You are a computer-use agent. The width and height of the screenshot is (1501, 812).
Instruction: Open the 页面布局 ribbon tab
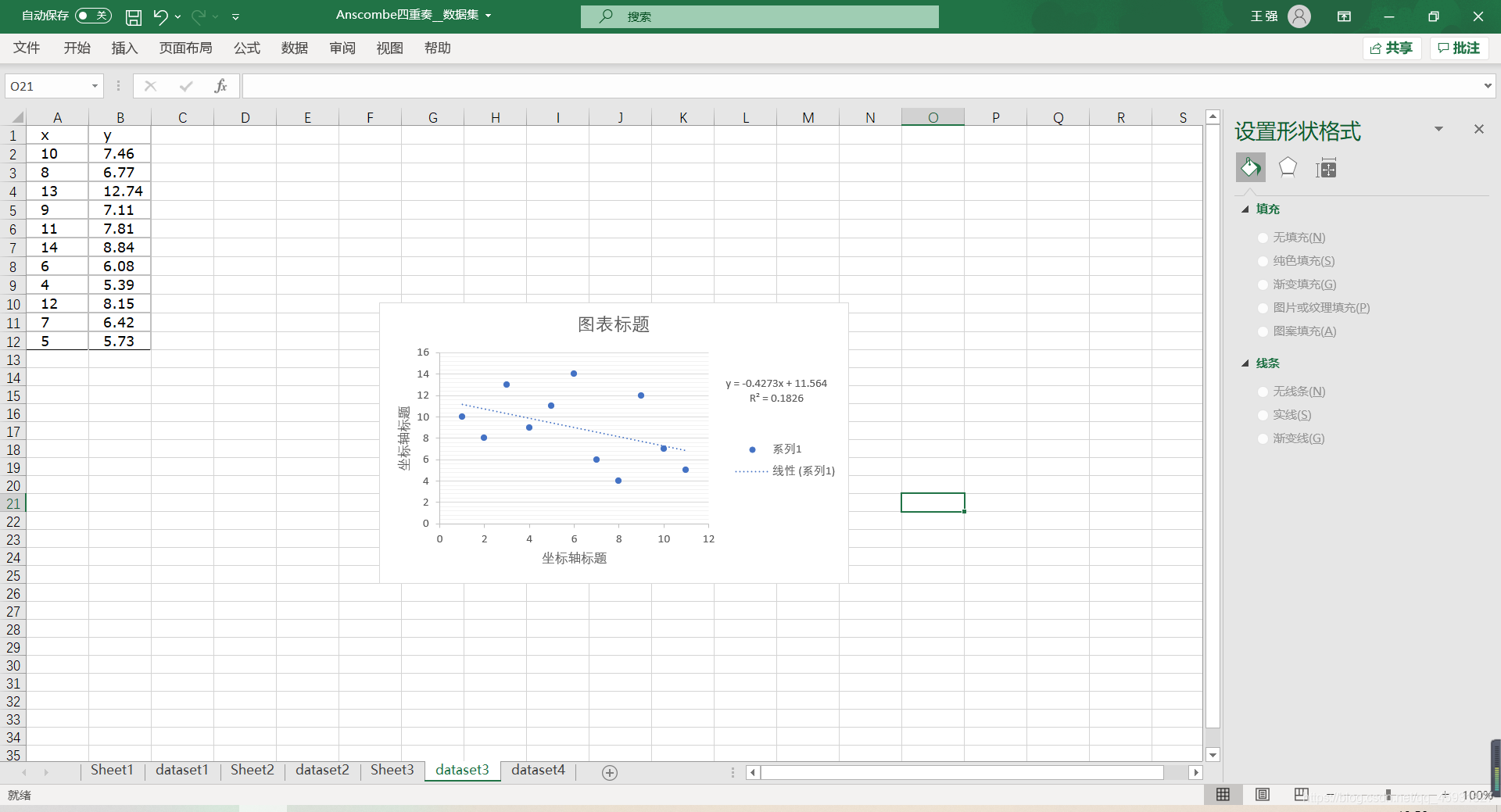click(185, 48)
